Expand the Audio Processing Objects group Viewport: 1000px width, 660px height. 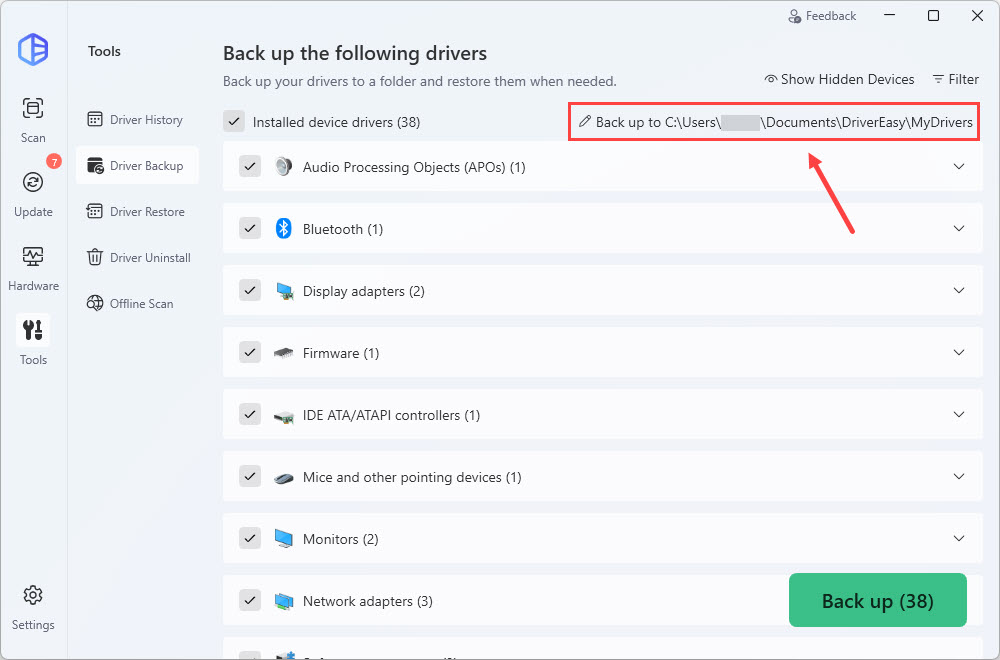pyautogui.click(x=959, y=167)
